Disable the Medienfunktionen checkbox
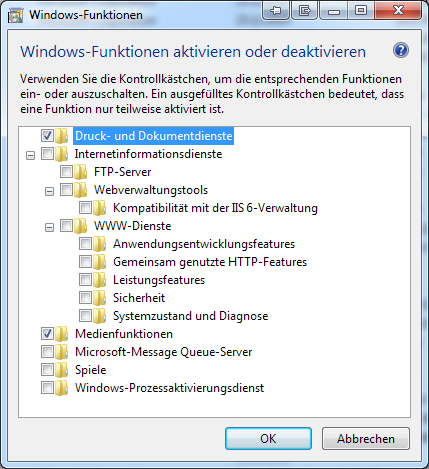429x469 pixels. click(x=47, y=334)
